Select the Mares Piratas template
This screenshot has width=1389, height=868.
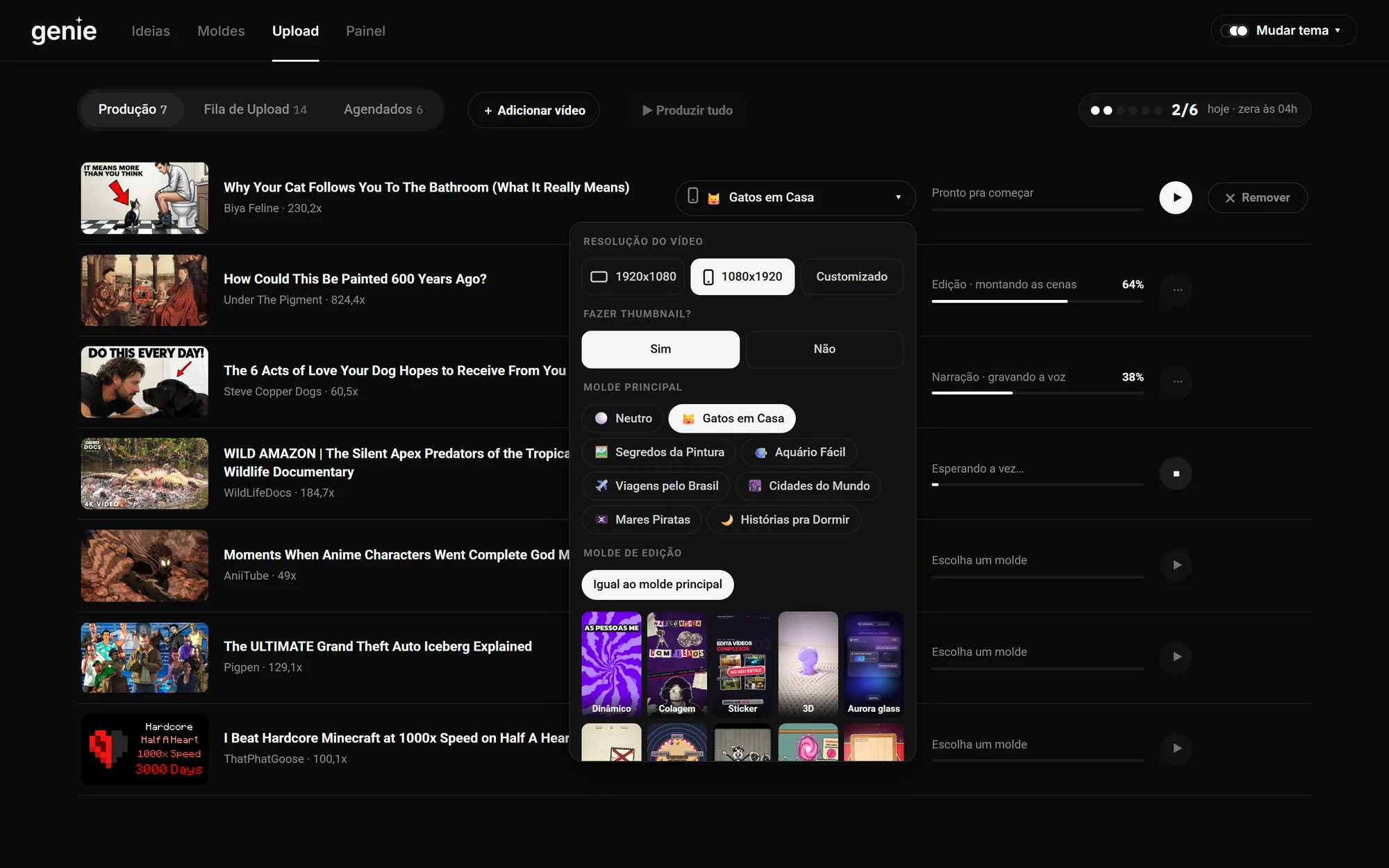point(642,519)
